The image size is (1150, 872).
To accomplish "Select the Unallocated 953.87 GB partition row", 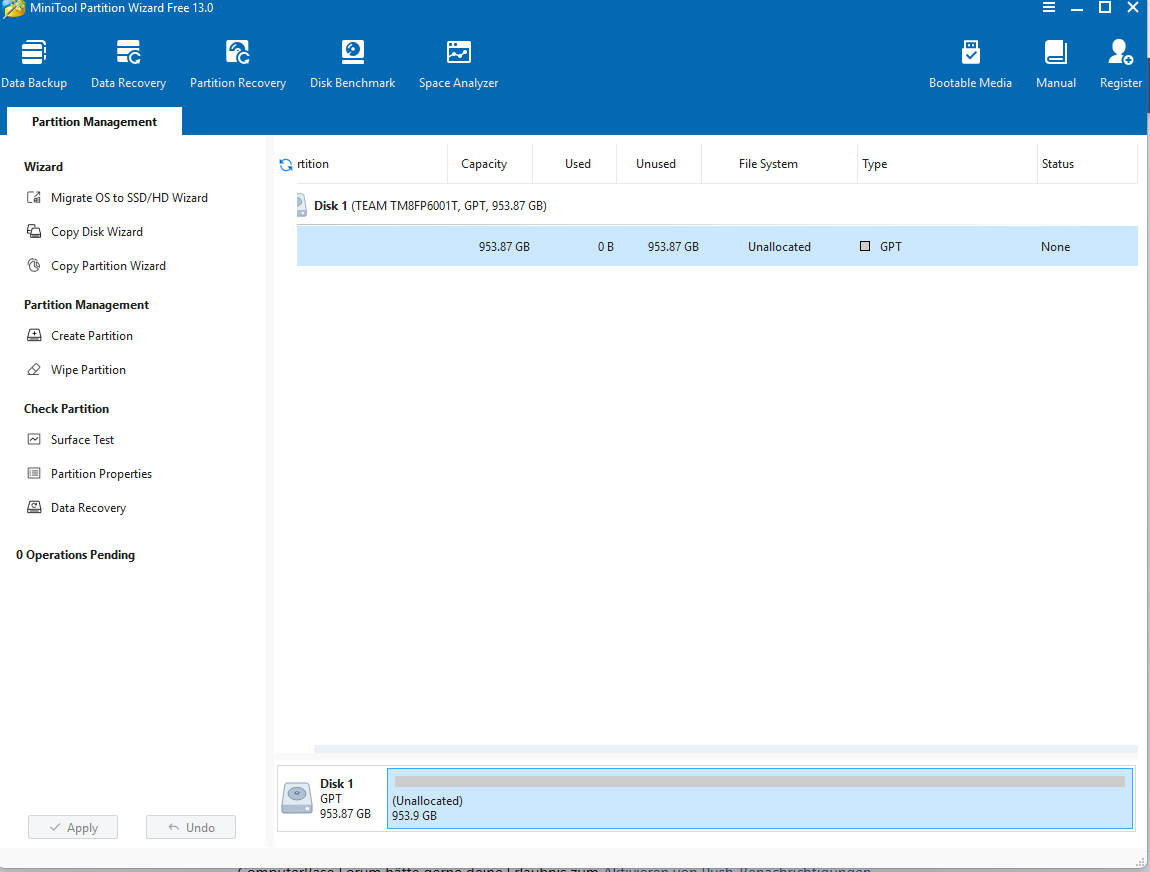I will pos(717,246).
